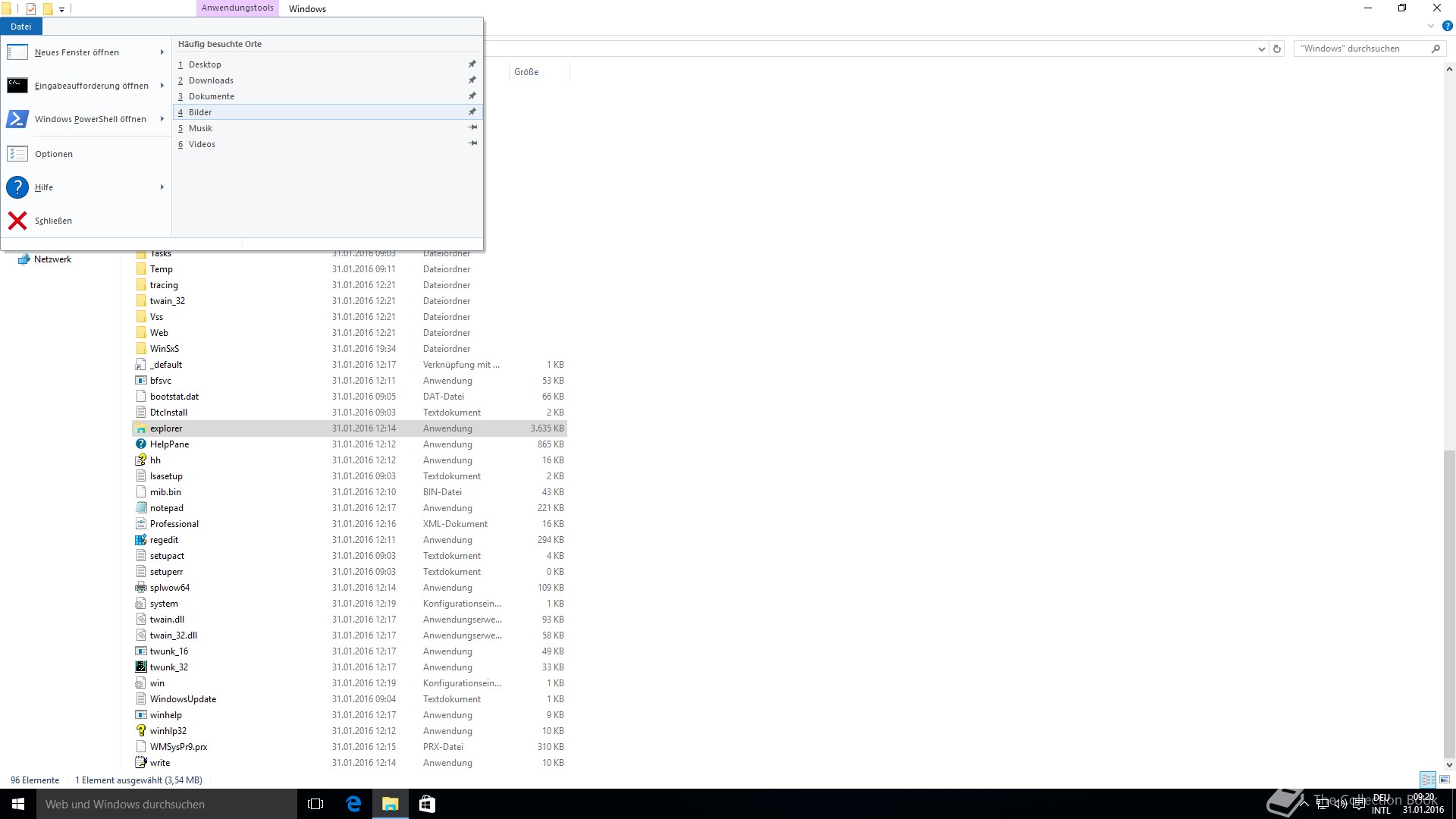
Task: Select the HelpPane application icon
Action: pos(140,444)
